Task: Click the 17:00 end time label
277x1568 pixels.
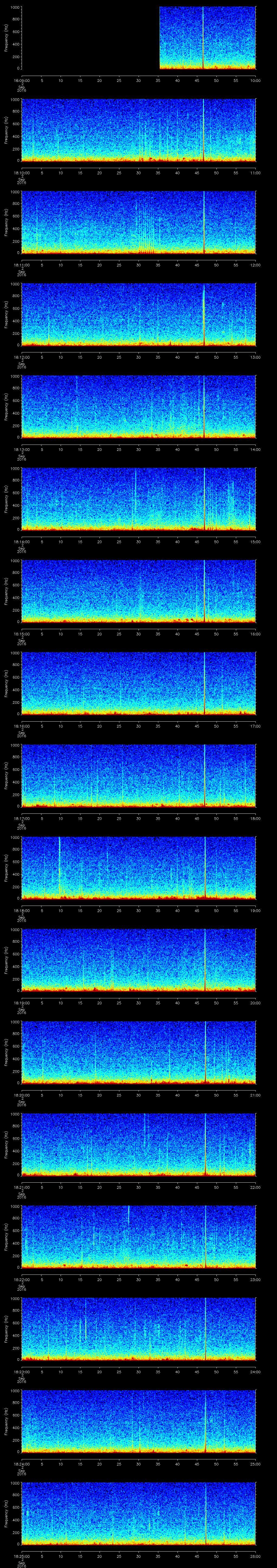Action: [255, 726]
